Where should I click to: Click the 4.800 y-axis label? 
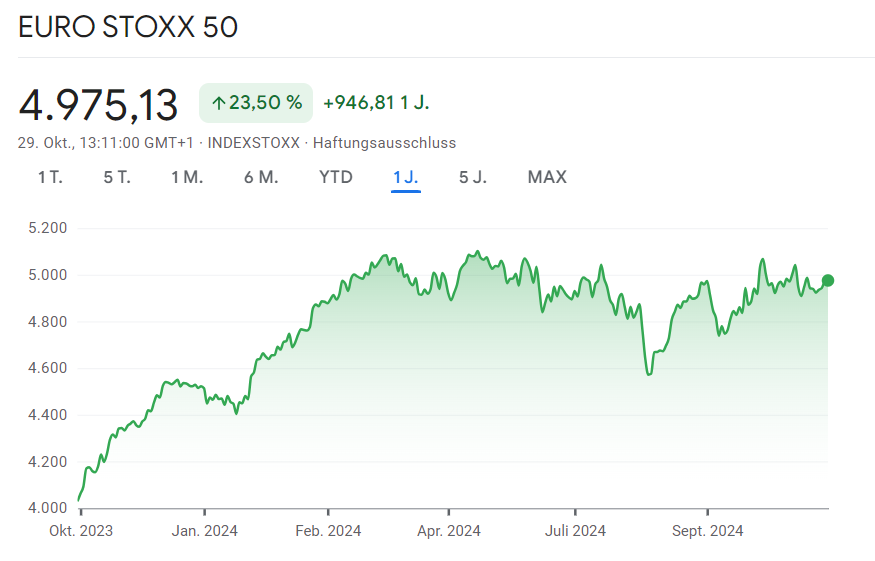(x=47, y=322)
